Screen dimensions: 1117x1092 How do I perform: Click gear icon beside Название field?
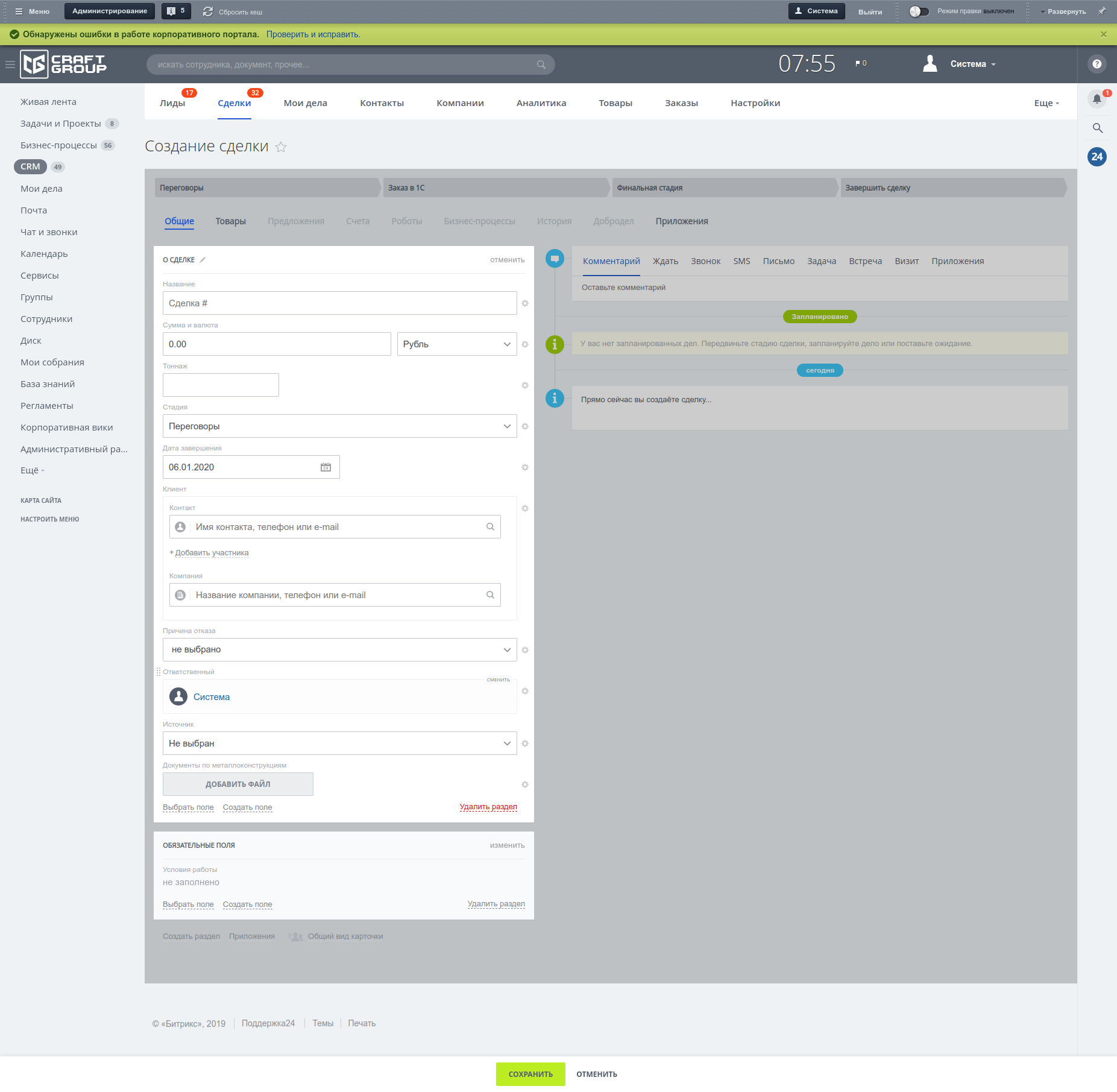[525, 303]
